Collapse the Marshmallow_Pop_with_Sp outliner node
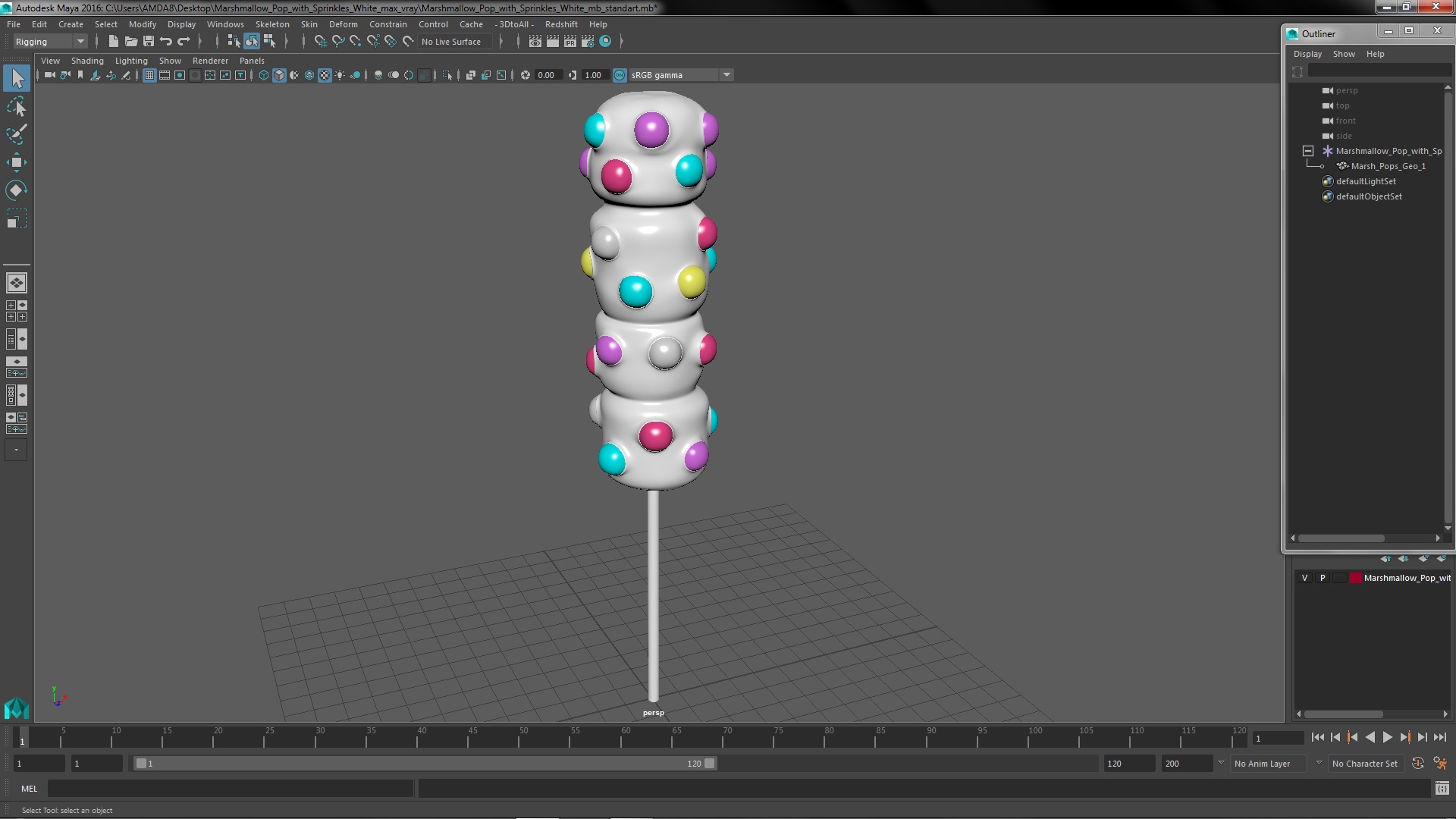This screenshot has width=1456, height=819. (1308, 151)
